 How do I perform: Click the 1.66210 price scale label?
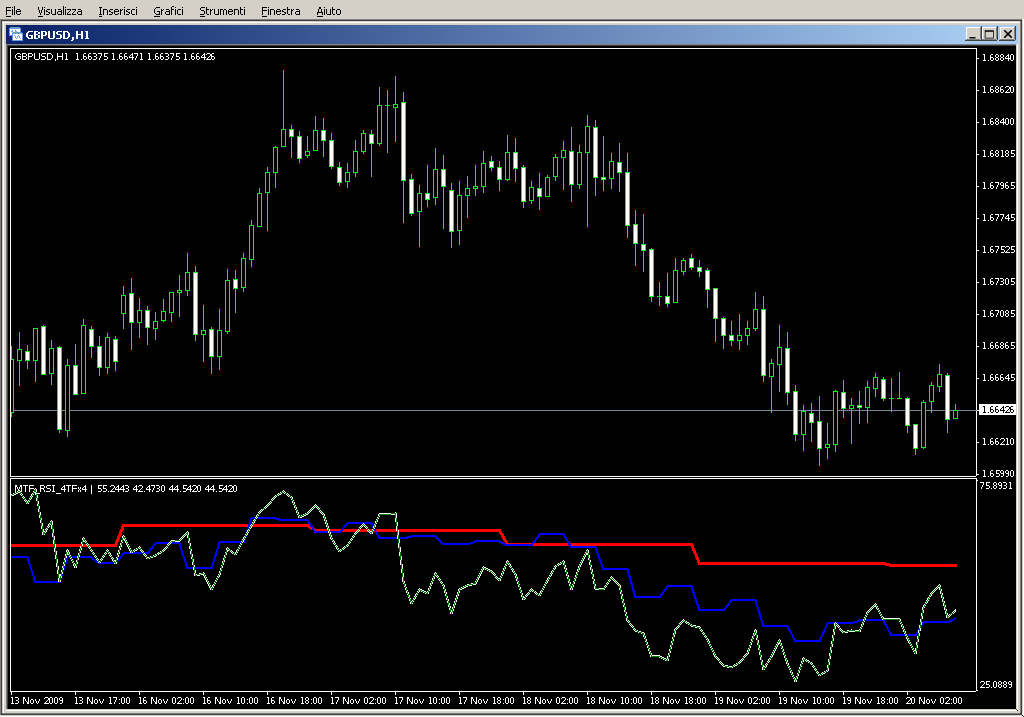[998, 441]
